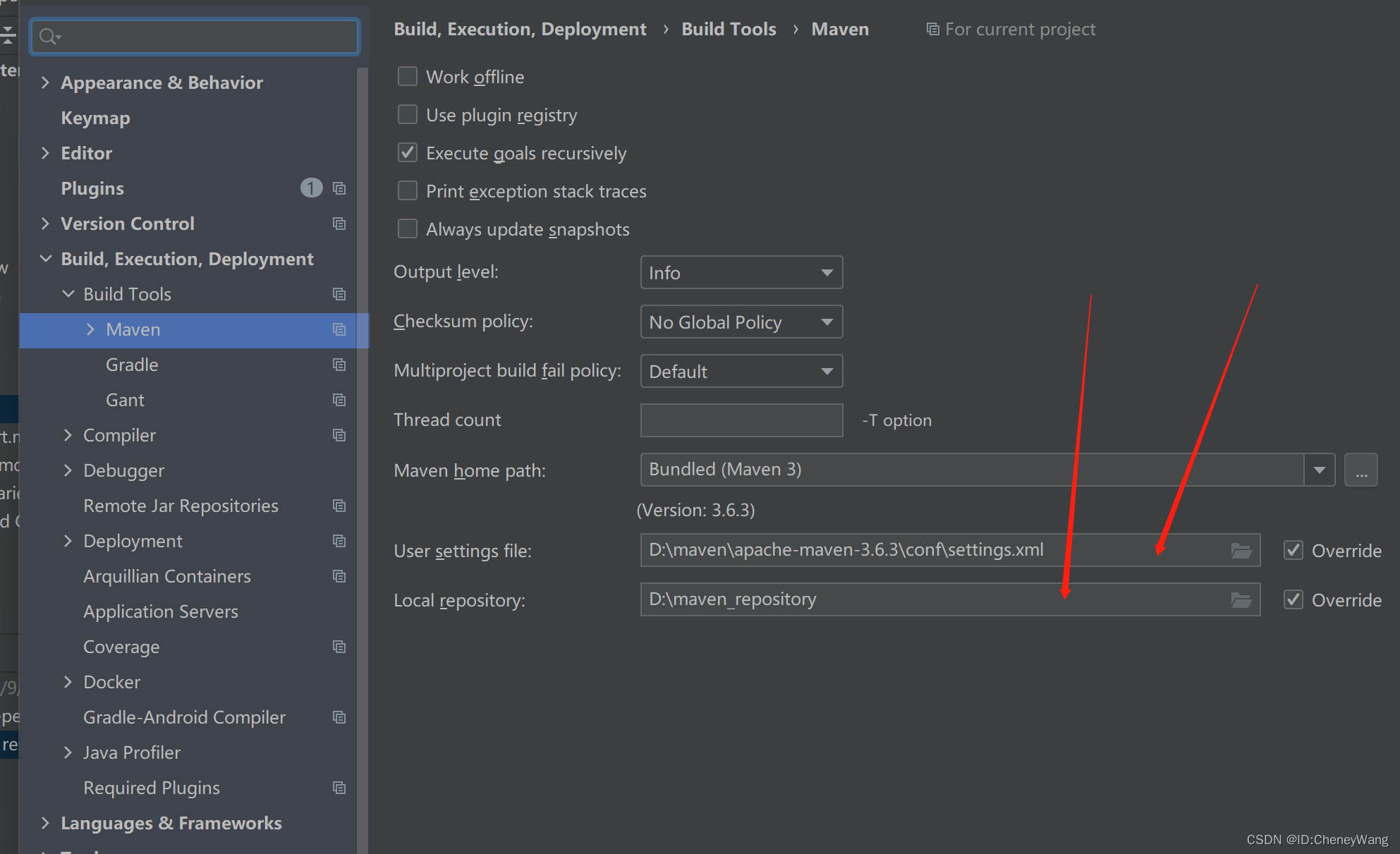Open Required Plugins page
The height and width of the screenshot is (854, 1400).
pos(152,788)
